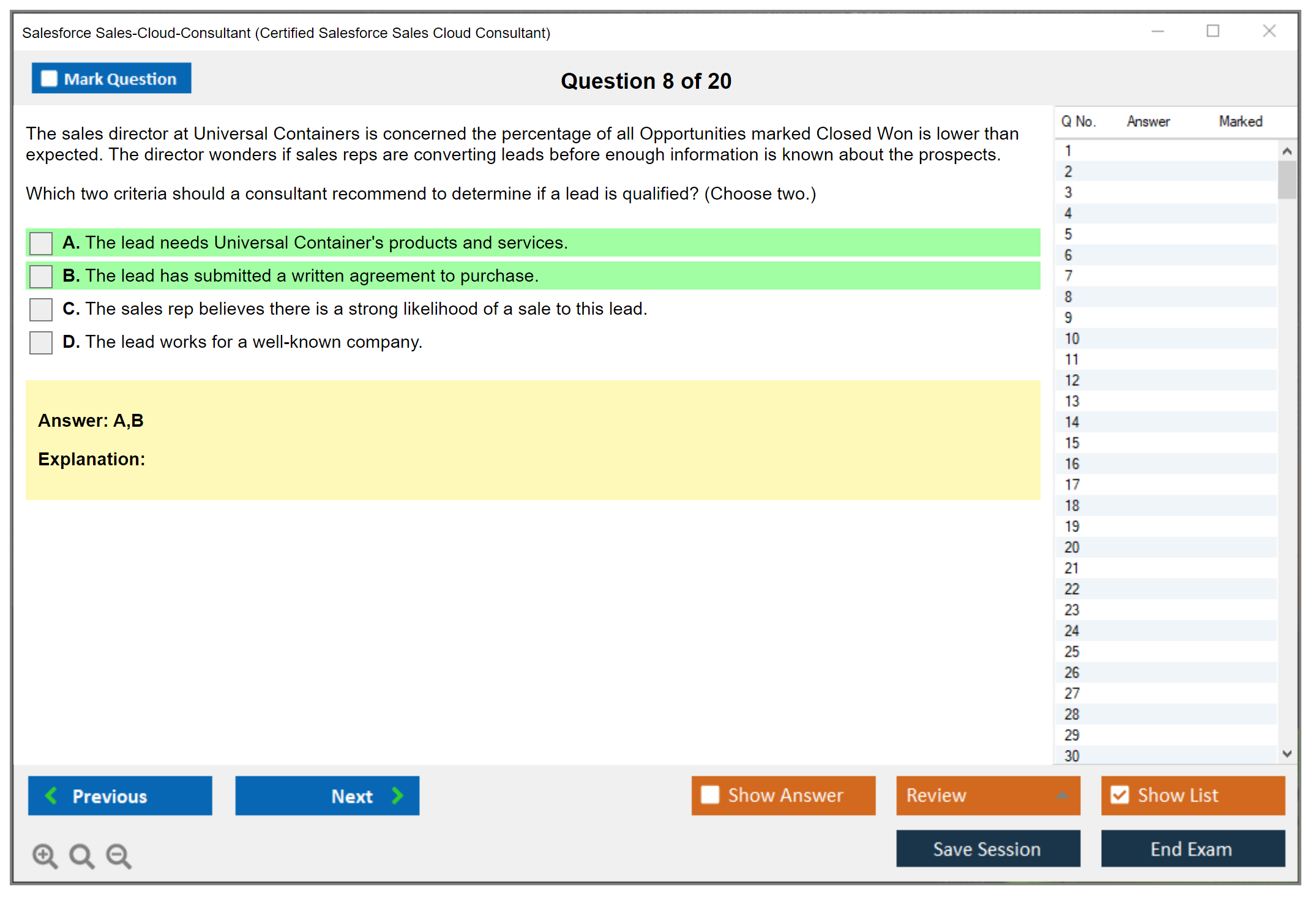The height and width of the screenshot is (900, 1316).
Task: Click the green left arrow on Previous
Action: (51, 796)
